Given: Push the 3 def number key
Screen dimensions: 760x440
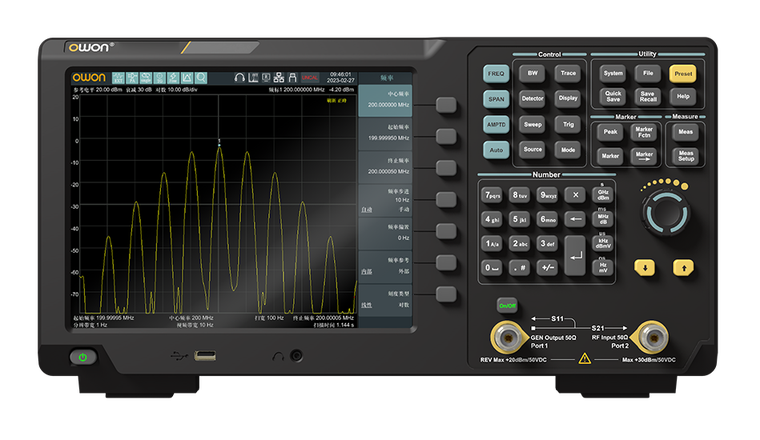Looking at the screenshot, I should click(x=547, y=243).
